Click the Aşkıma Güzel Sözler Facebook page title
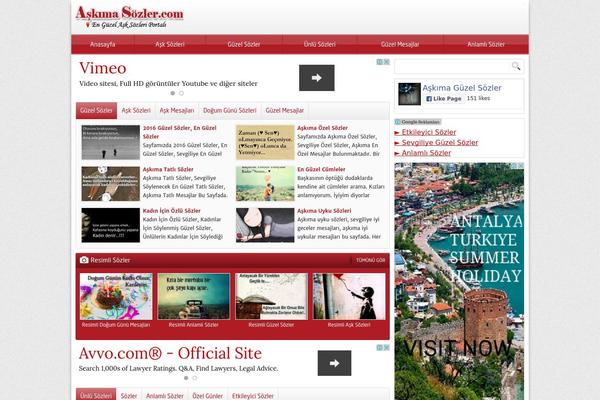Image resolution: width=600 pixels, height=400 pixels. (462, 88)
